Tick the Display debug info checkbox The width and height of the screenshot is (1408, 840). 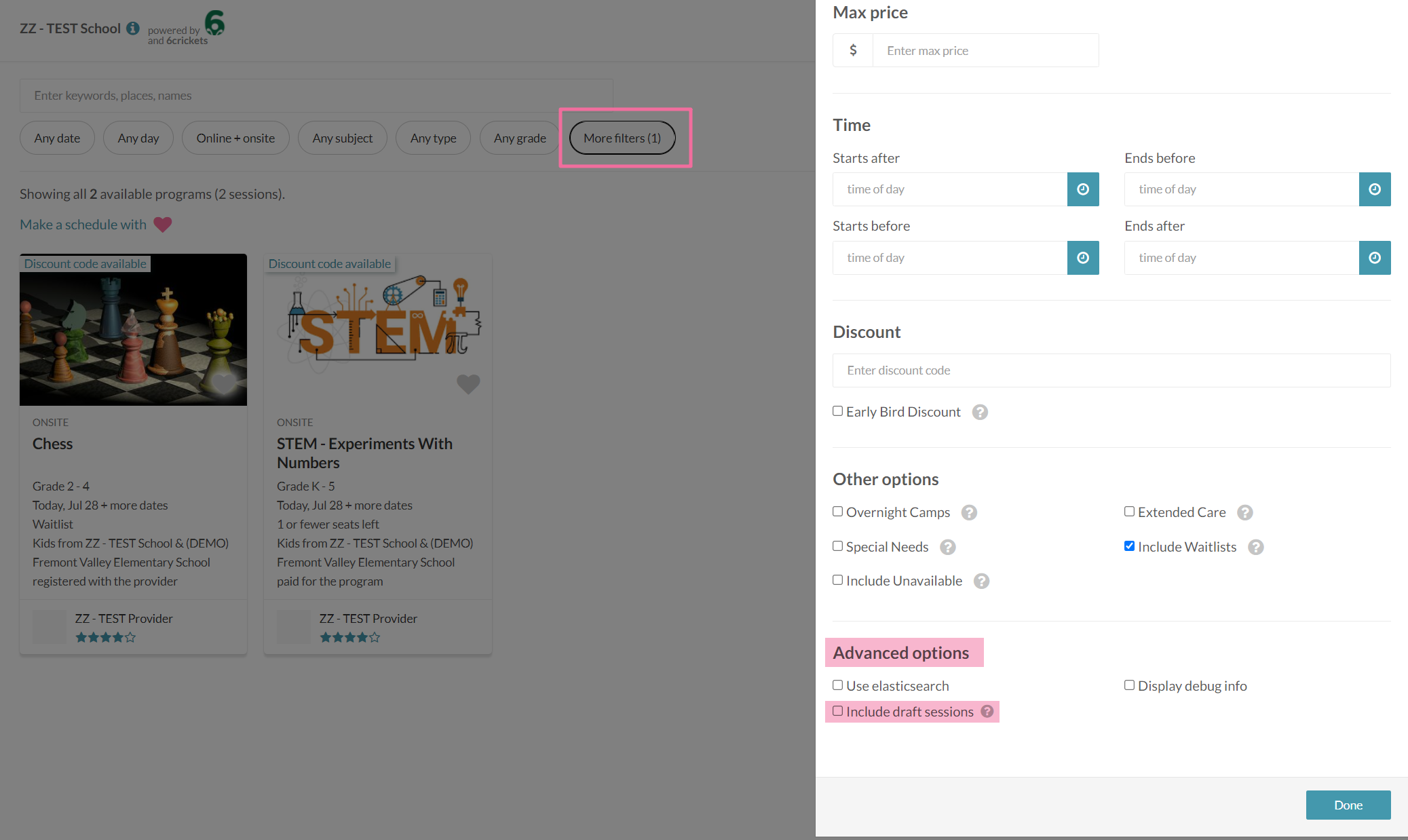pyautogui.click(x=1129, y=685)
